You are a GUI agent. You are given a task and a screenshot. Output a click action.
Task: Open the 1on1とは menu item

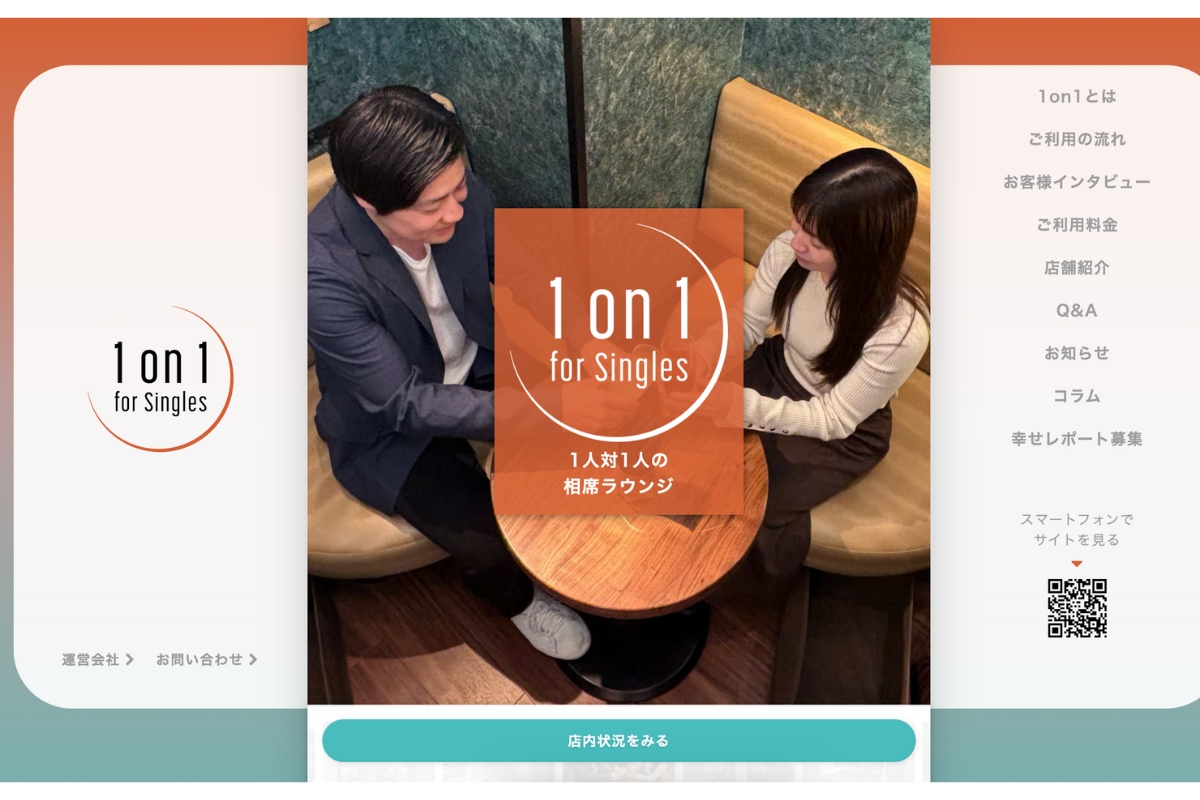click(x=1077, y=97)
